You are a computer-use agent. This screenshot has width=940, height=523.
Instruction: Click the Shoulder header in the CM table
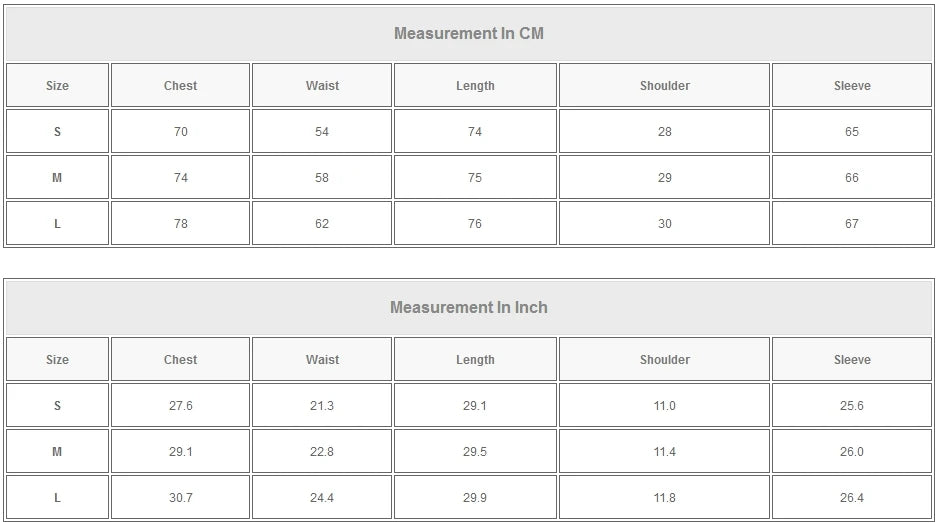pyautogui.click(x=665, y=86)
